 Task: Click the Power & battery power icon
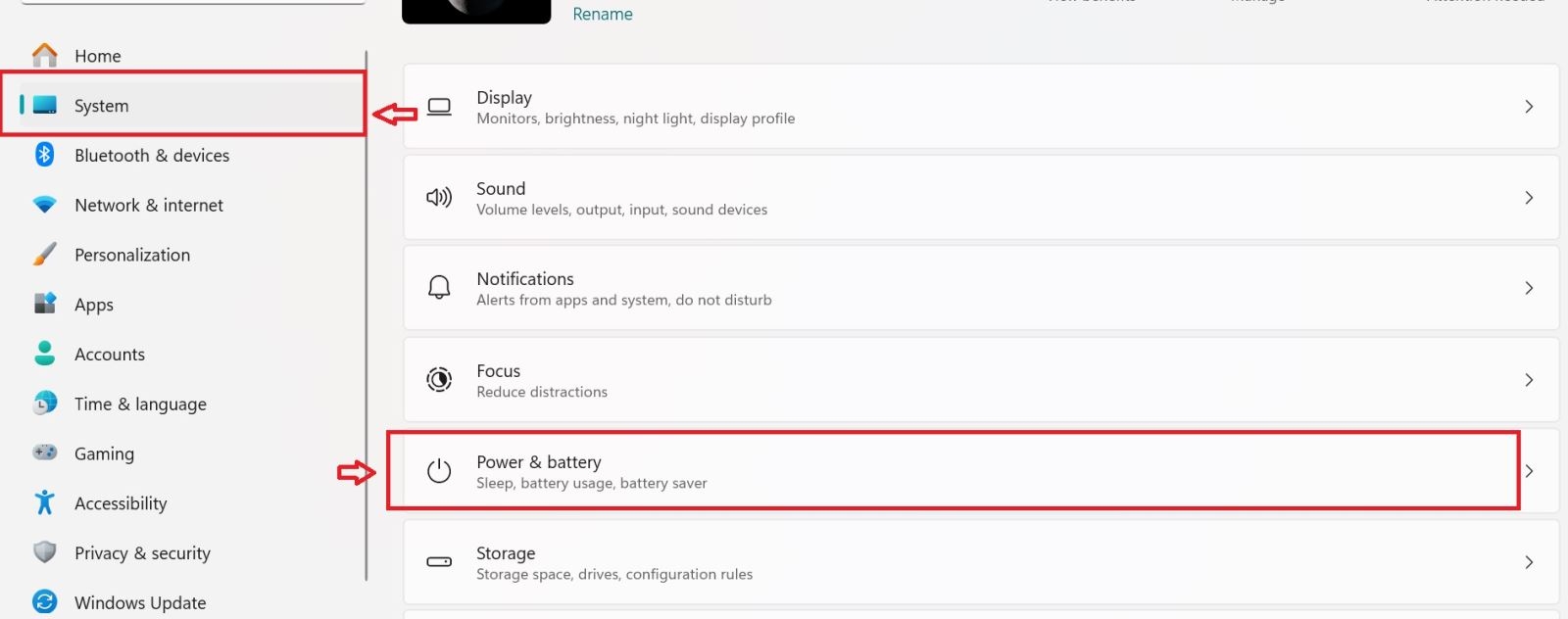(439, 471)
